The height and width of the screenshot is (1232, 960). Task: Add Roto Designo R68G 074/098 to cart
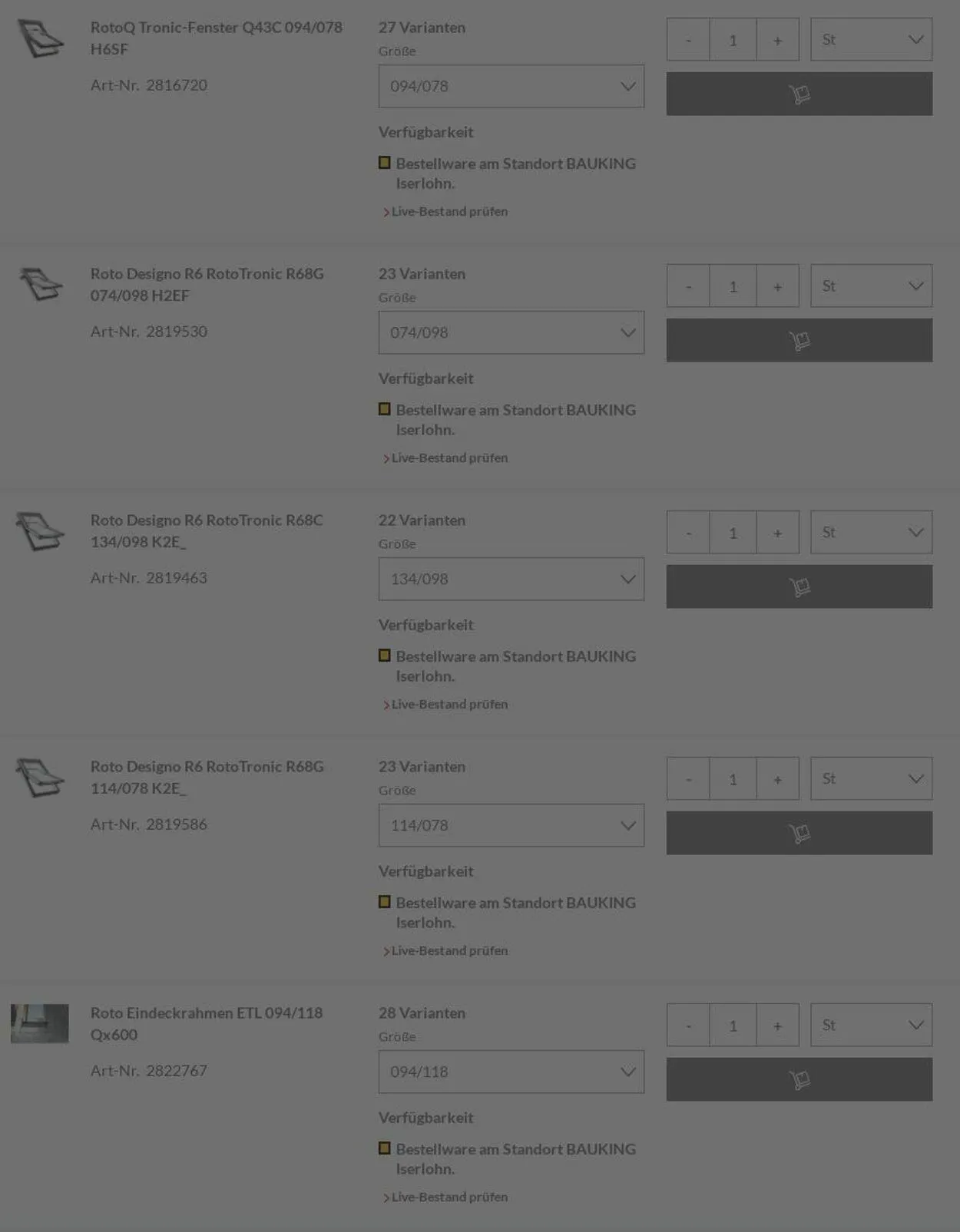pyautogui.click(x=799, y=340)
